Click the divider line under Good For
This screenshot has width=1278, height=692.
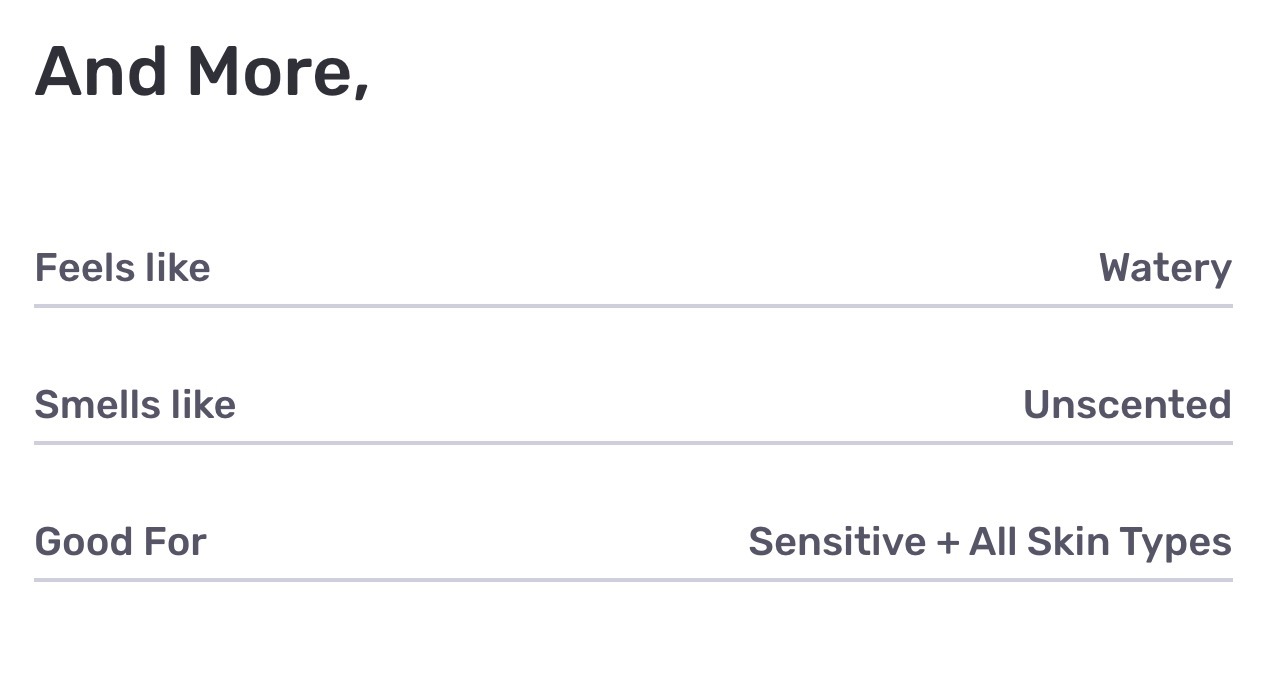[633, 579]
